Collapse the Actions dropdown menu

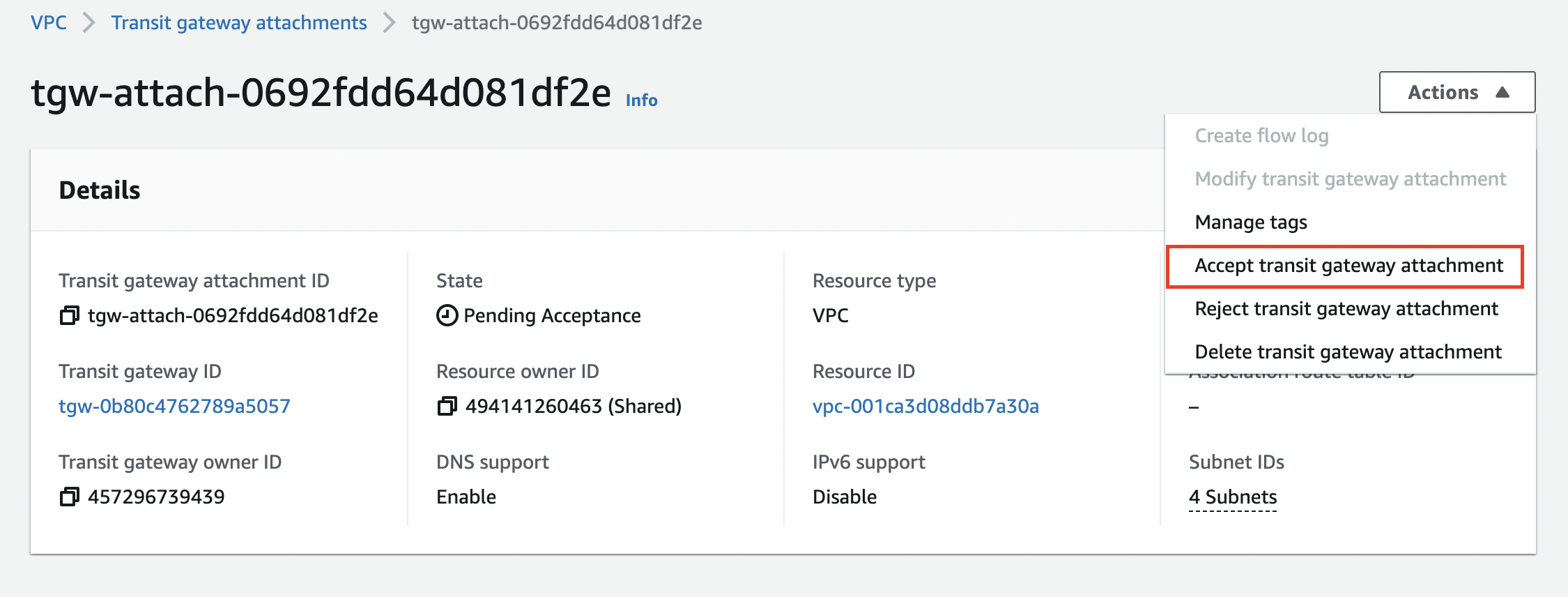(1456, 92)
